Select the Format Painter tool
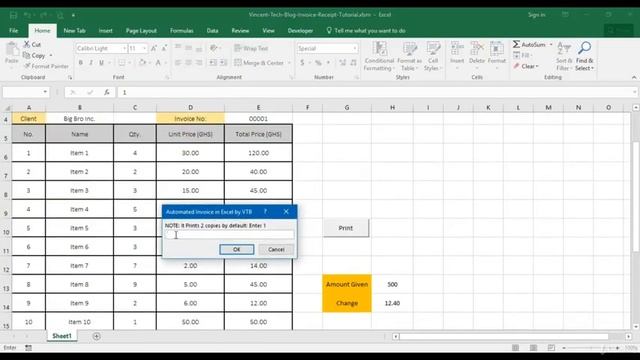Screen dimensions: 640x360 (46, 66)
